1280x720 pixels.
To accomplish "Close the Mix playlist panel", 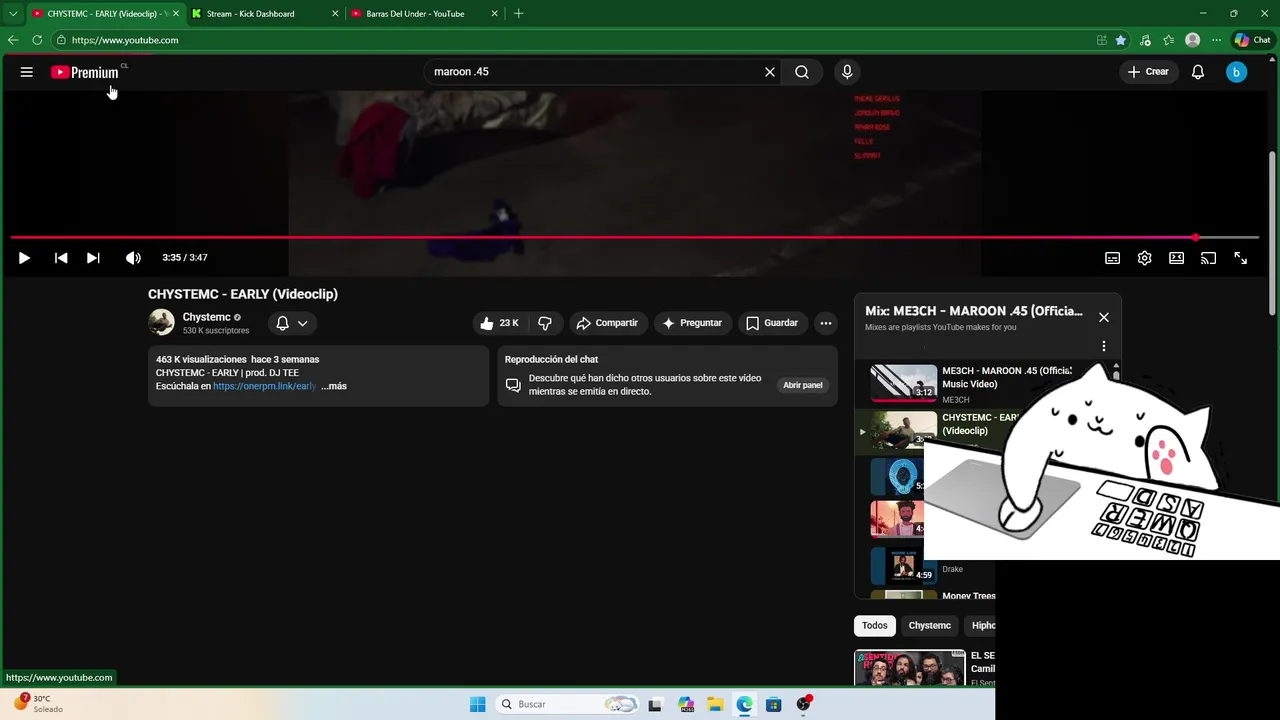I will tap(1104, 317).
